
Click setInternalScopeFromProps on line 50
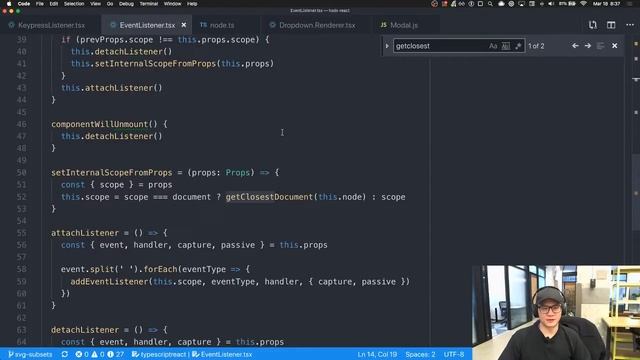click(111, 173)
